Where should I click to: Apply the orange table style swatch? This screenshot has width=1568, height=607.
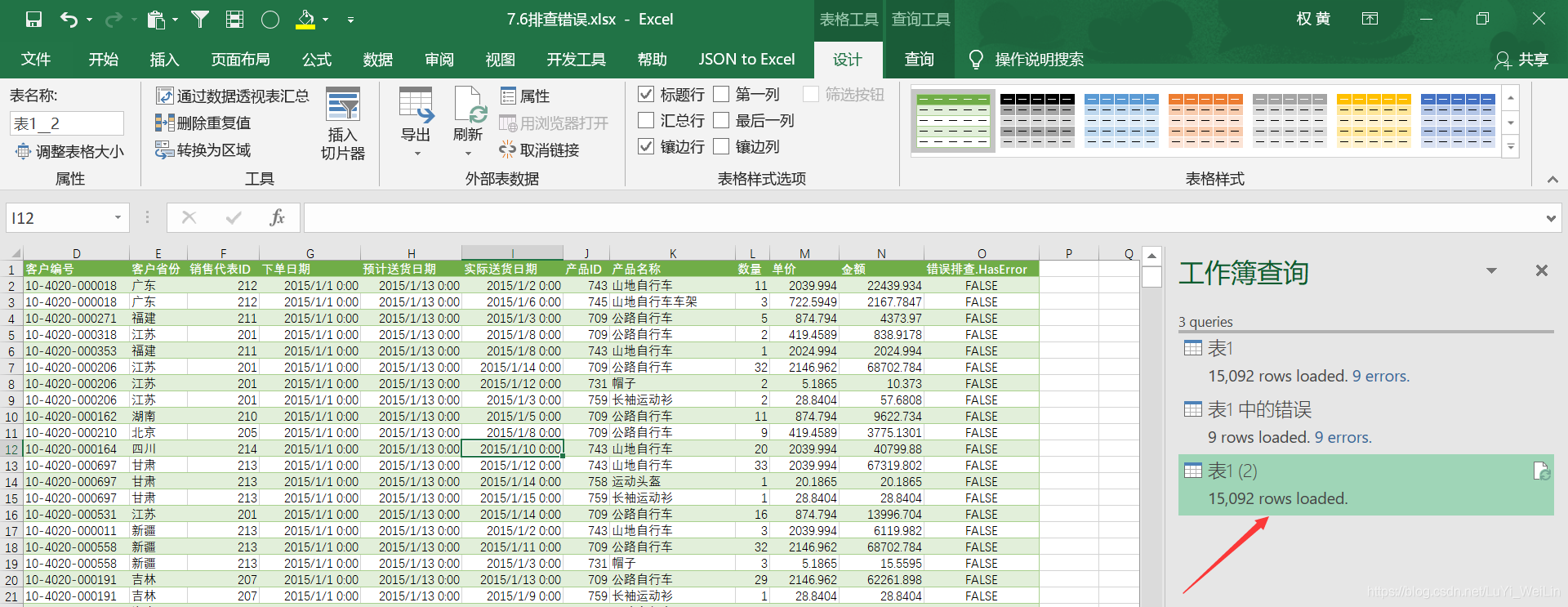(x=1205, y=121)
